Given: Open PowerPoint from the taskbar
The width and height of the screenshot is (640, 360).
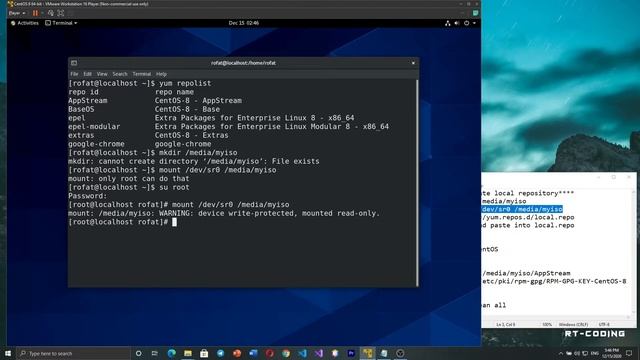Looking at the screenshot, I should tap(237, 353).
